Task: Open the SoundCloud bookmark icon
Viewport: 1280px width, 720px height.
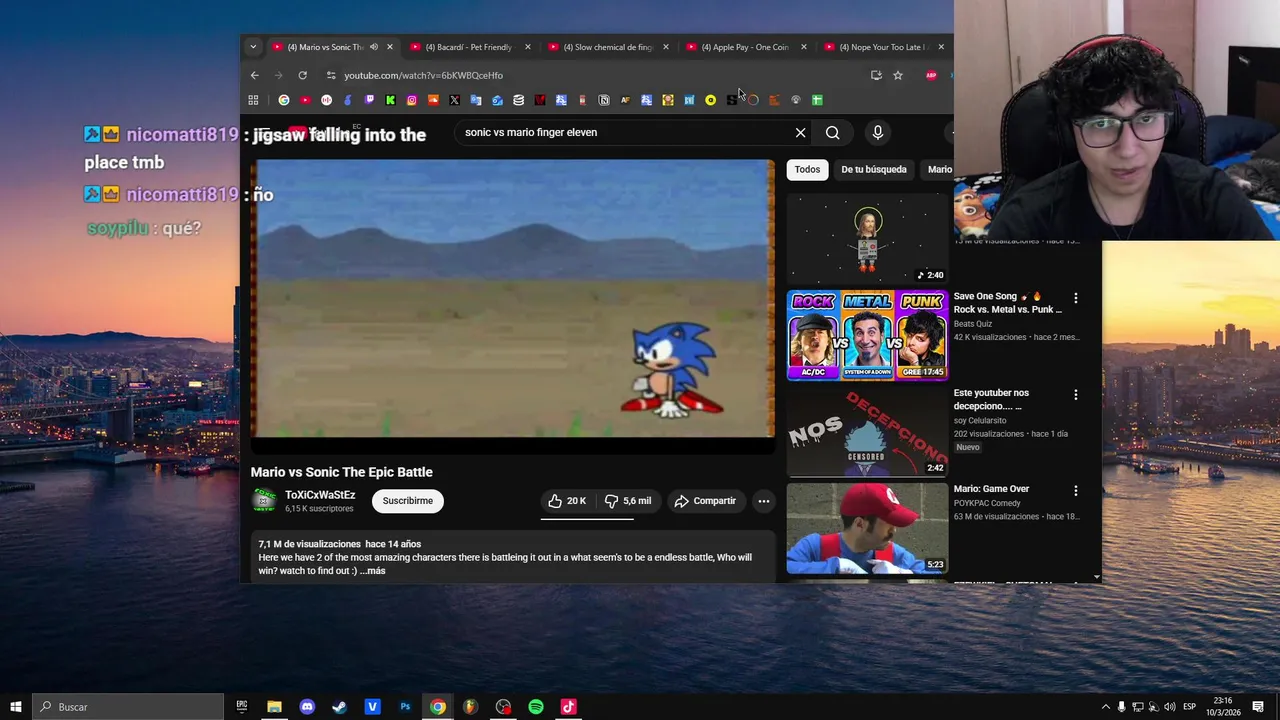Action: 433,100
